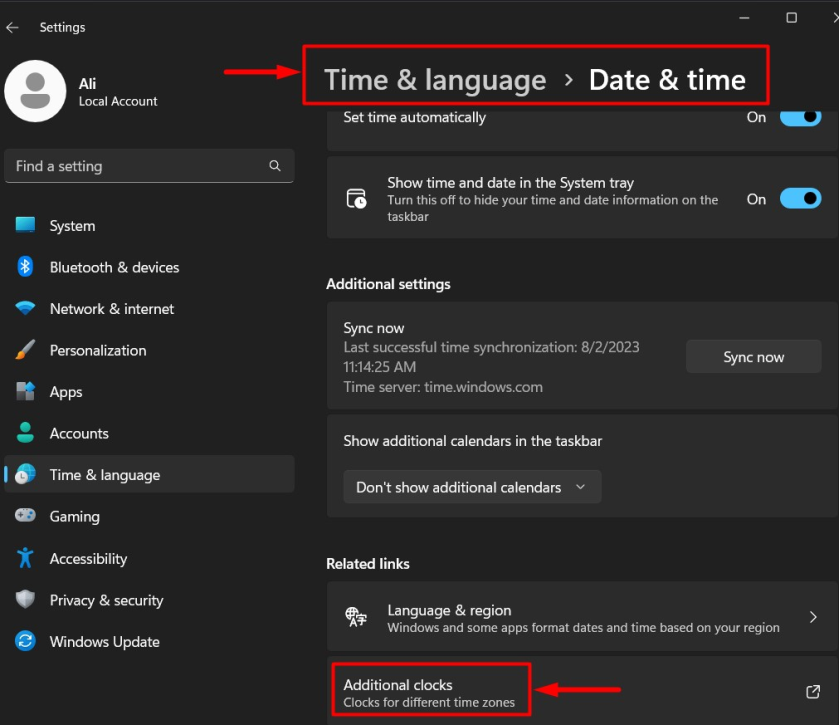Disable Show time and date in System tray
839x725 pixels.
point(800,199)
